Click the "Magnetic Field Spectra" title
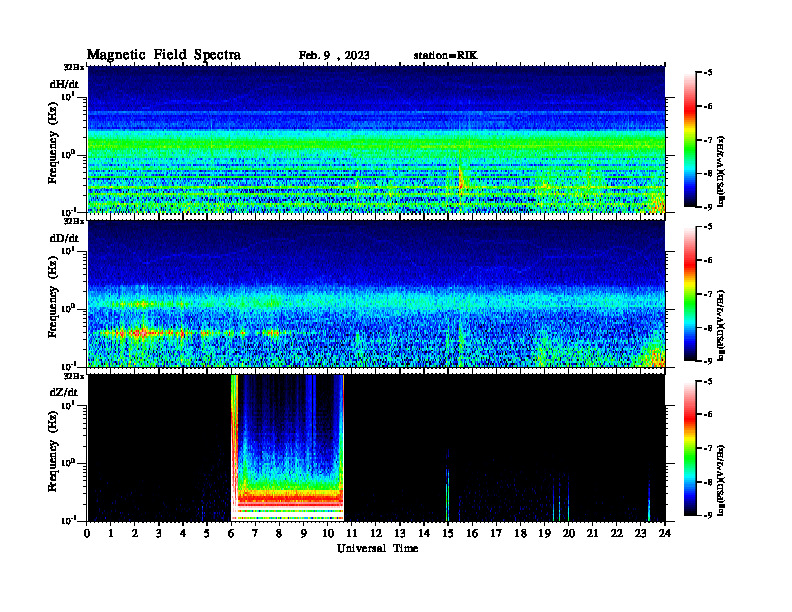The width and height of the screenshot is (792, 612). (164, 55)
